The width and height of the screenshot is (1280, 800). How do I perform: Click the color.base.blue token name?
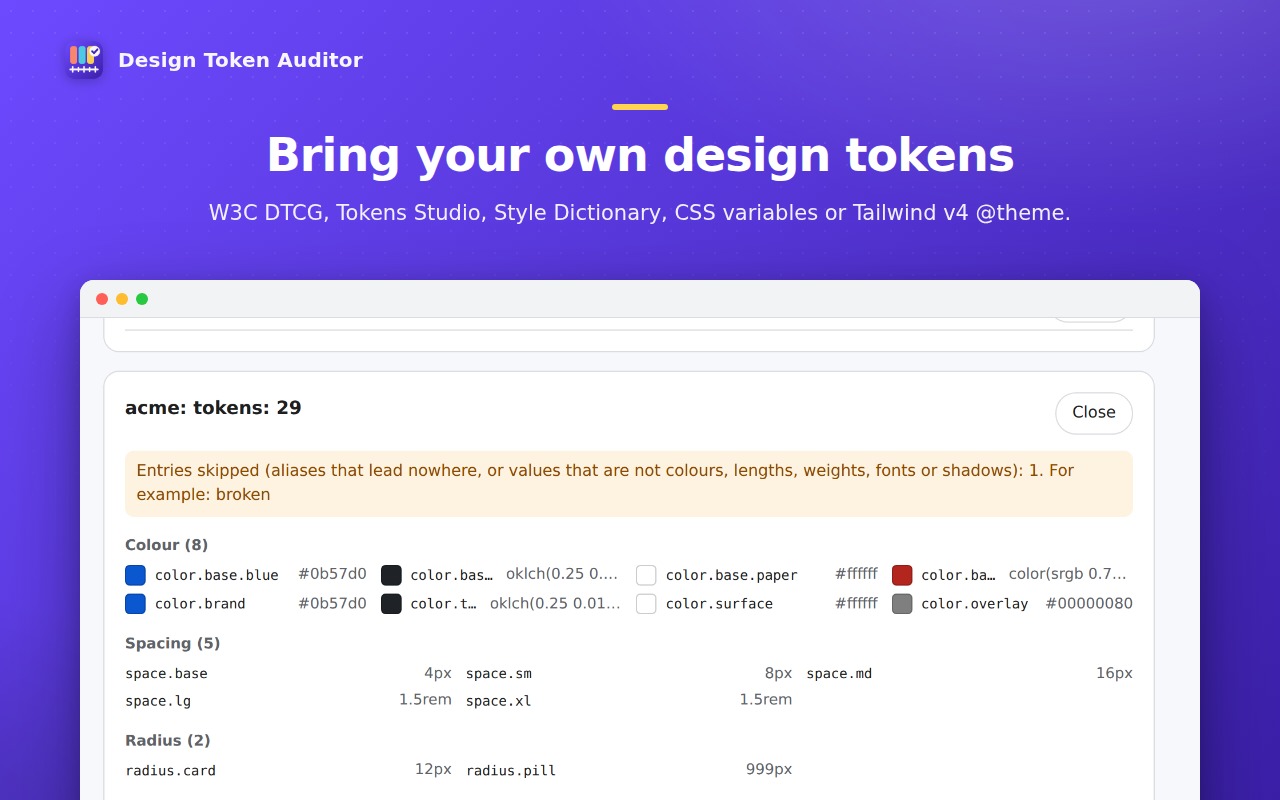click(x=217, y=575)
